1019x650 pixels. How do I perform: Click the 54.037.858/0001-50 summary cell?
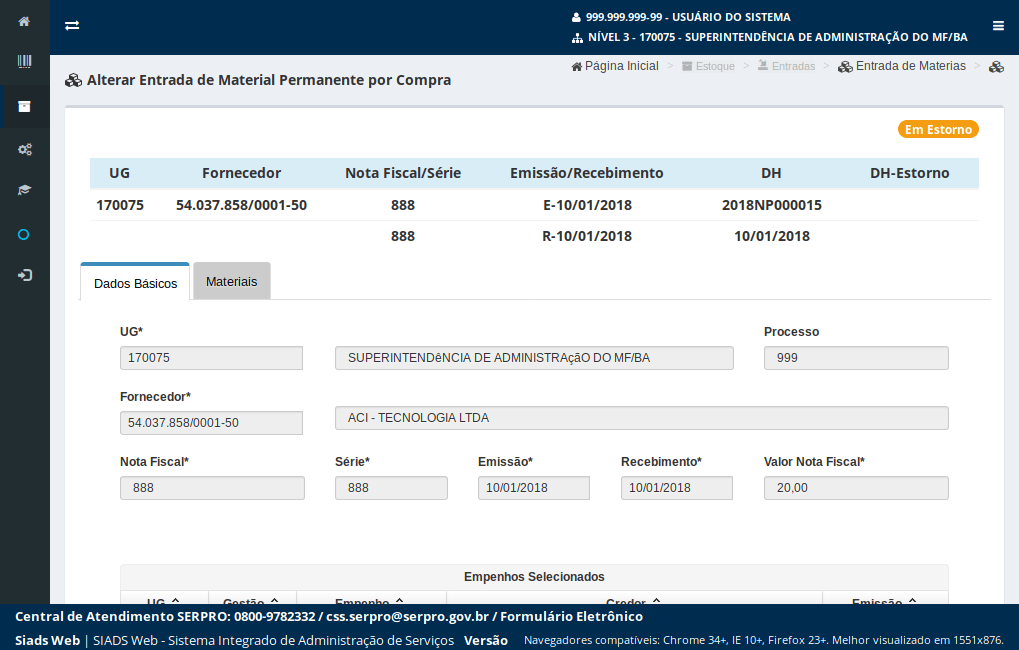(x=241, y=205)
